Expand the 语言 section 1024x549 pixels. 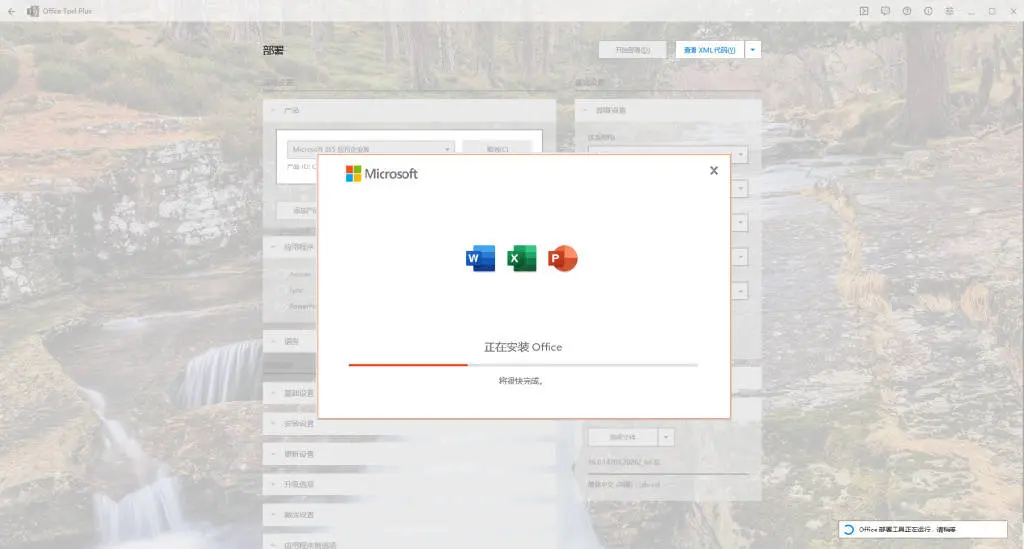click(290, 341)
